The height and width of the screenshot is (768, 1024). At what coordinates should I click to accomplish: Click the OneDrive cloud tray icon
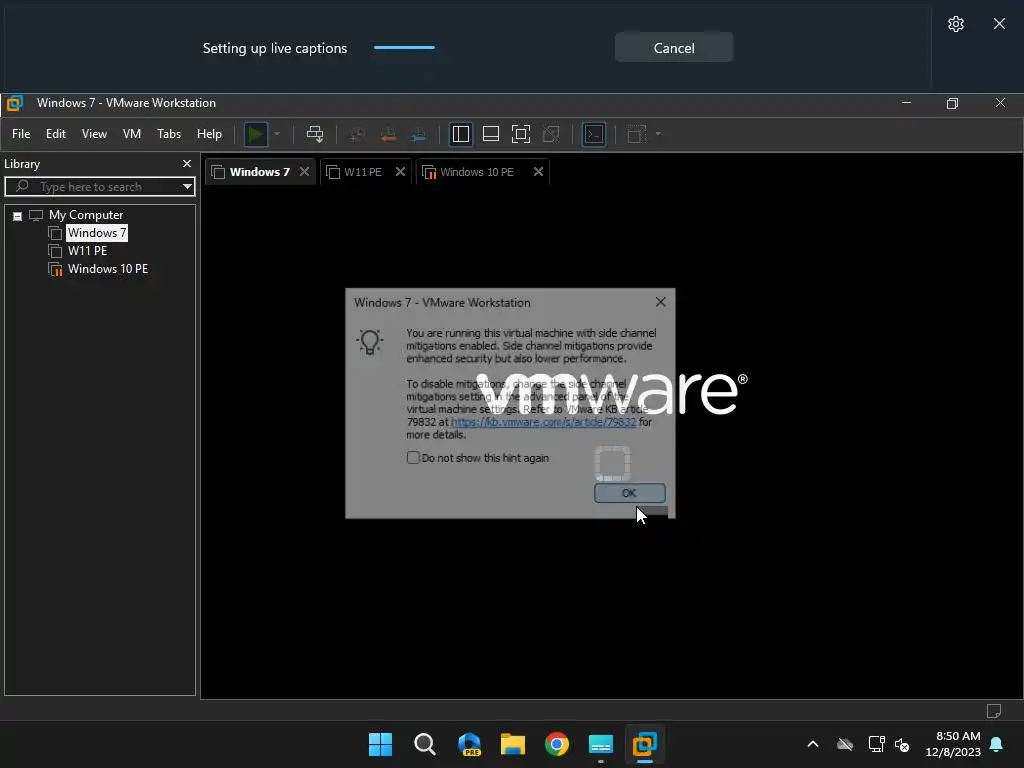tap(845, 744)
